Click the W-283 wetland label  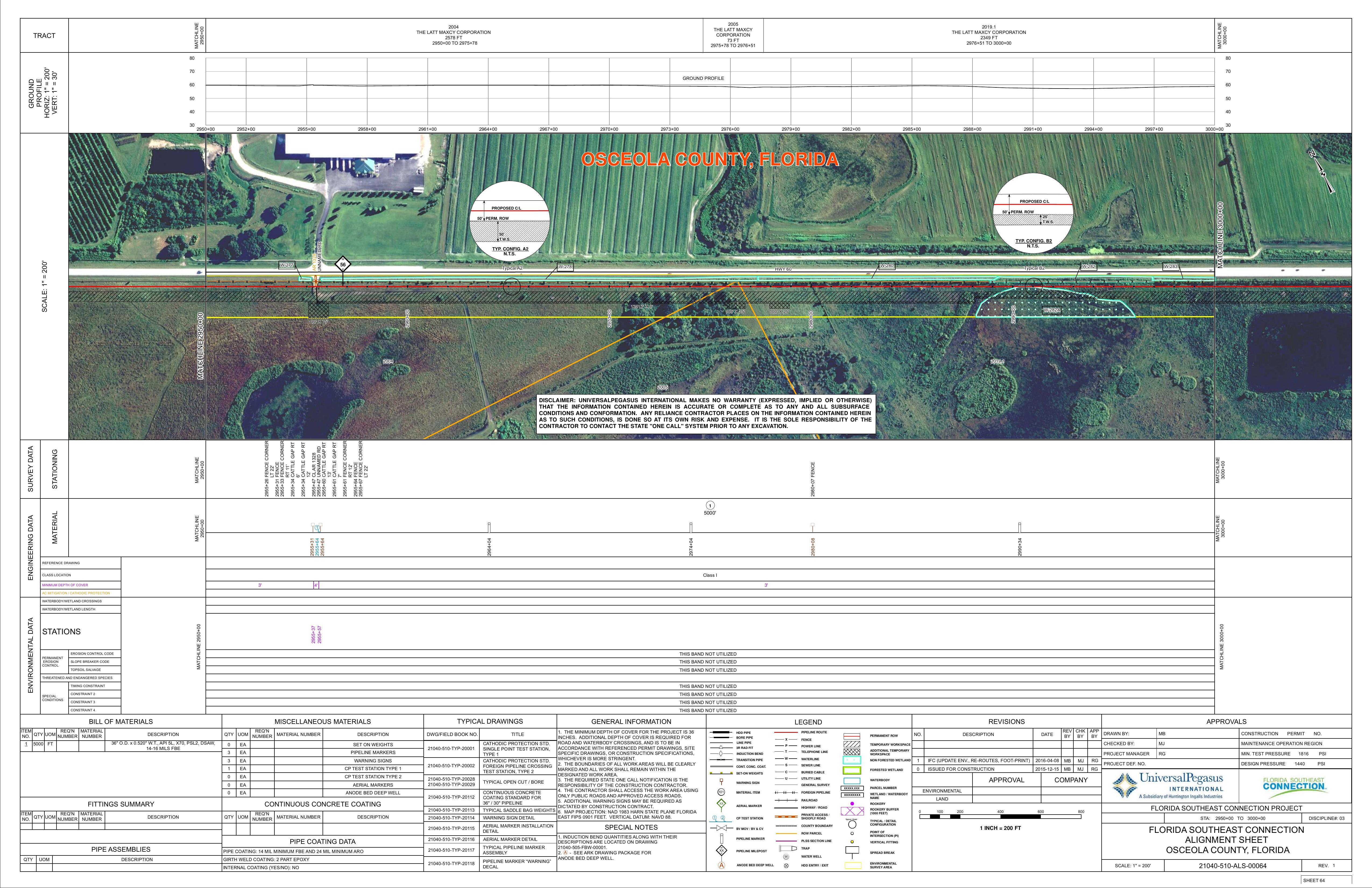click(1171, 266)
